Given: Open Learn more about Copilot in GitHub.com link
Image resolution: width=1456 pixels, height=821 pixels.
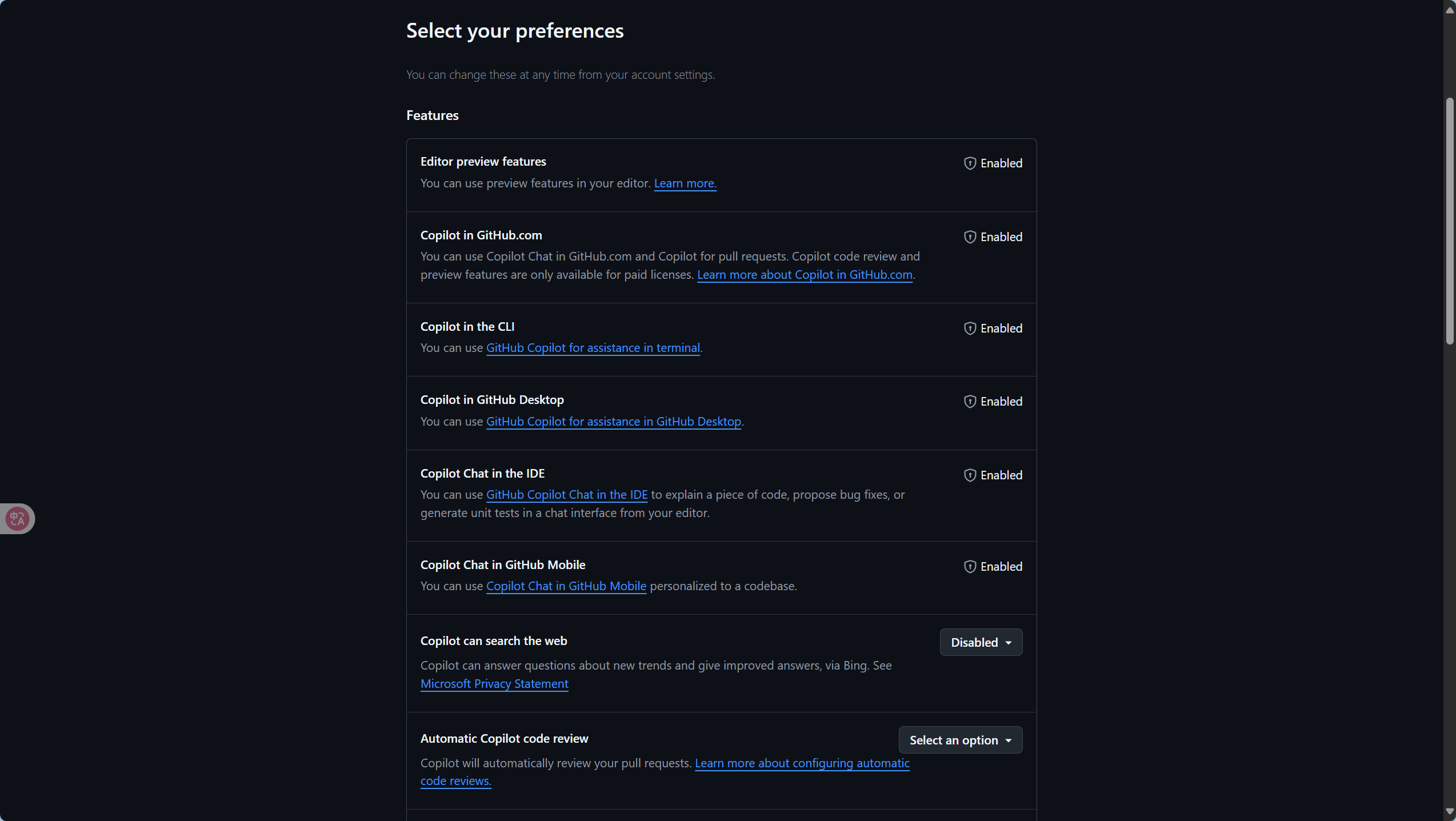Looking at the screenshot, I should pos(805,275).
